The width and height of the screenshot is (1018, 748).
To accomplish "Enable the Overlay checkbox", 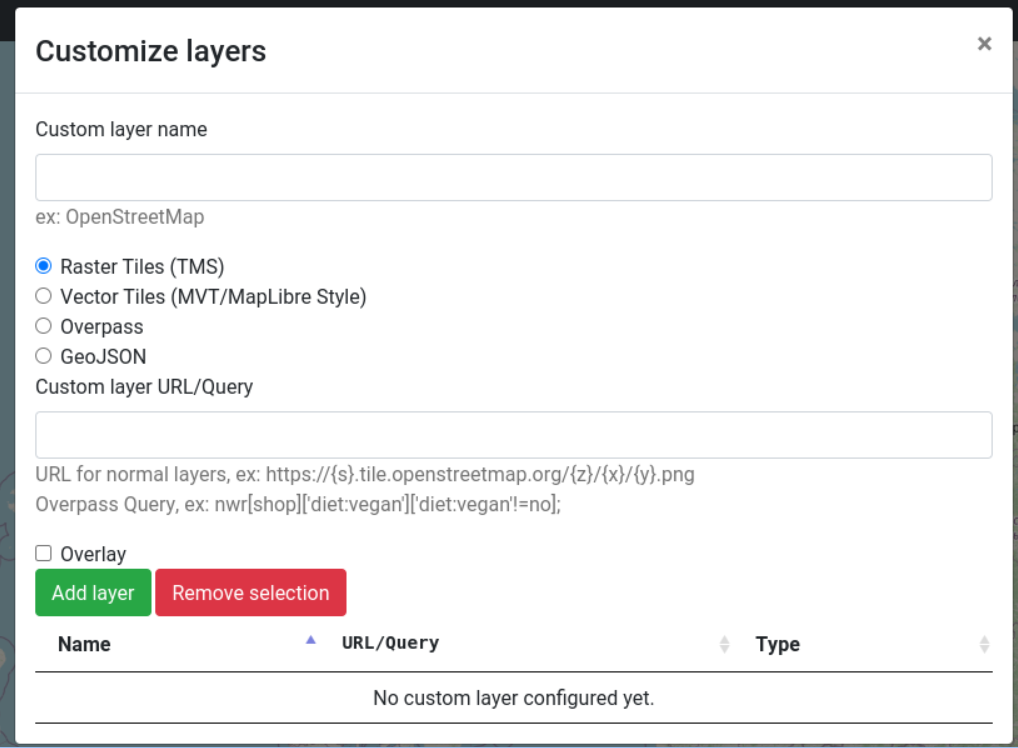I will tap(43, 553).
